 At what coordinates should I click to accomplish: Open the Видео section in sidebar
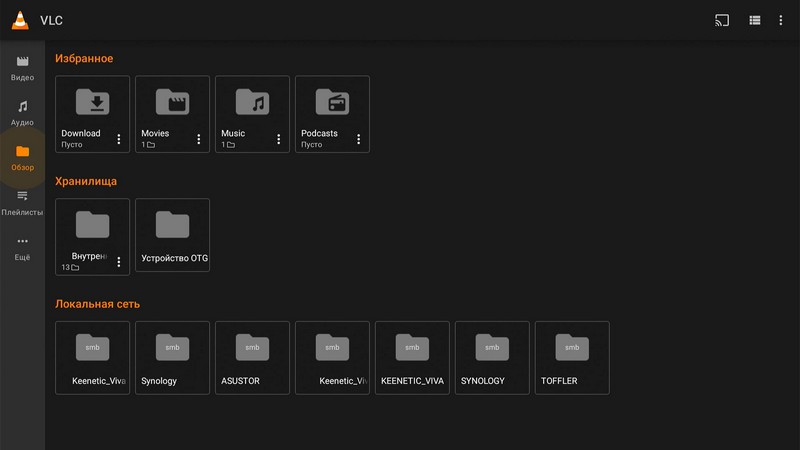22,68
